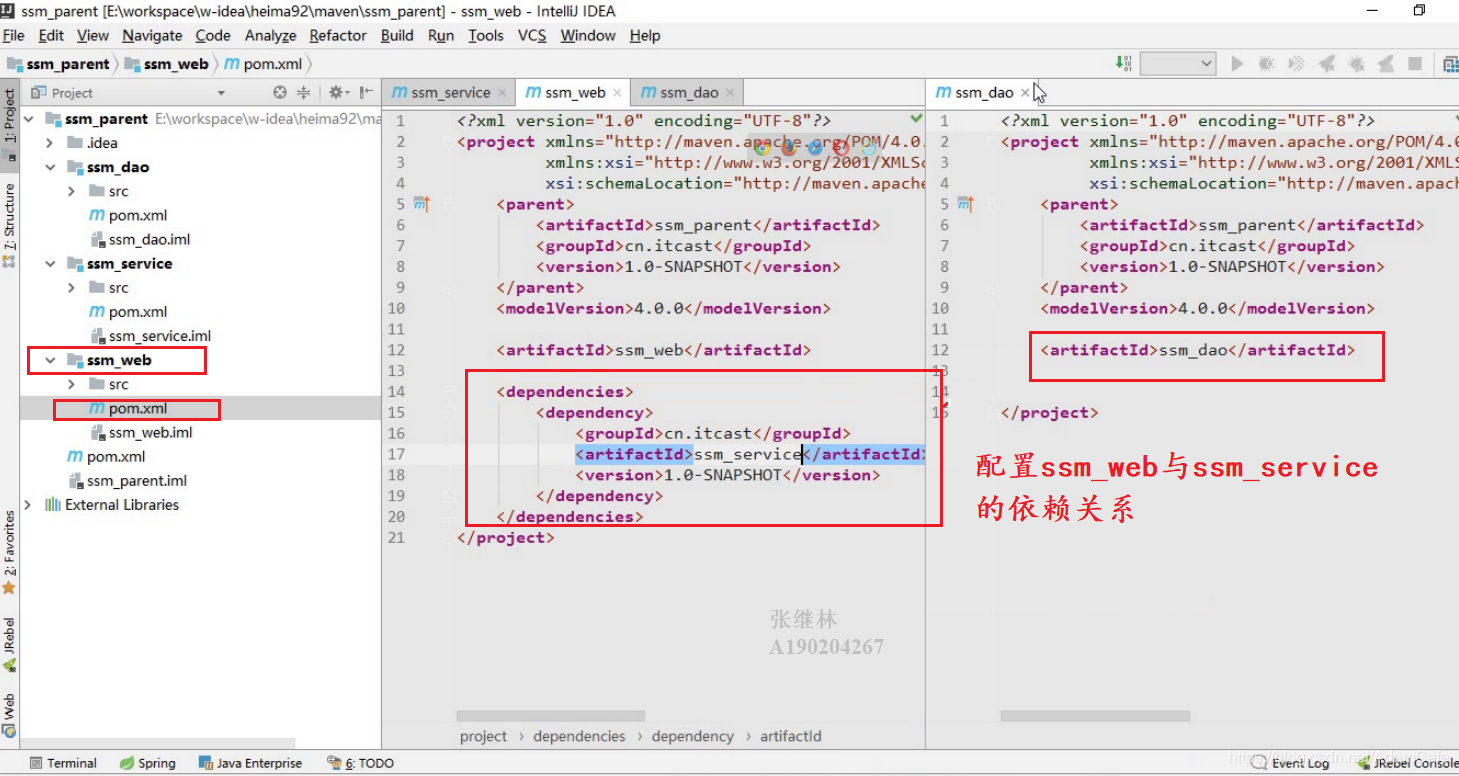The image size is (1459, 776).
Task: Open the JRebel Console
Action: click(1406, 763)
